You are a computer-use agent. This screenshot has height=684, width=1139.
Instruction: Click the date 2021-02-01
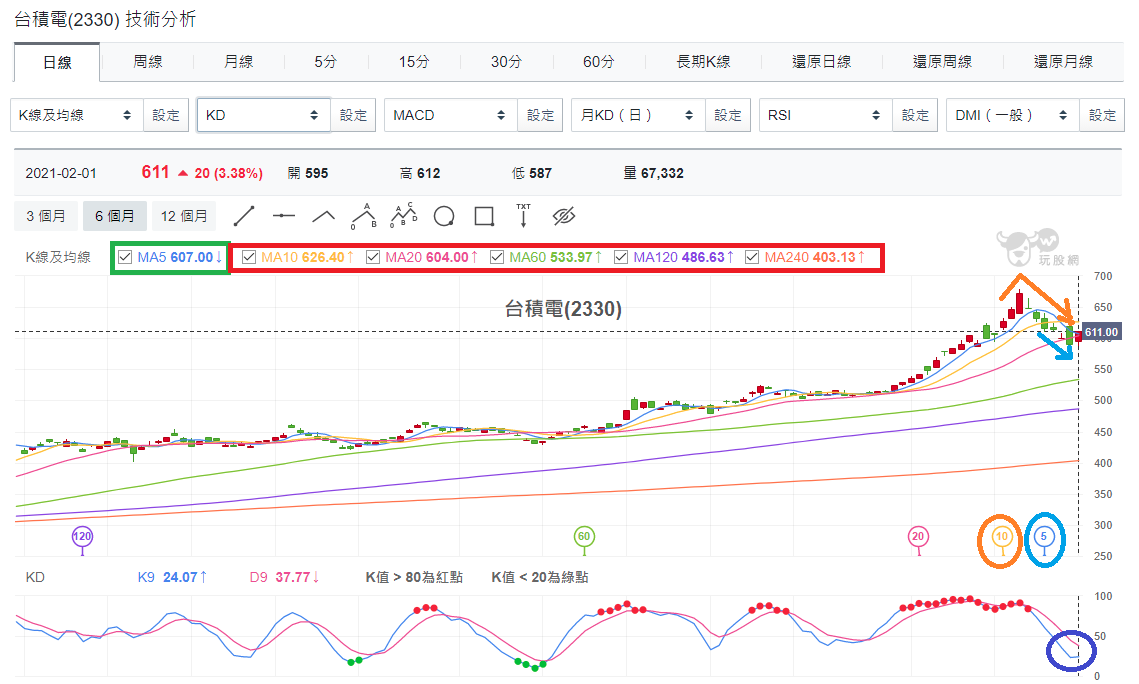point(61,174)
